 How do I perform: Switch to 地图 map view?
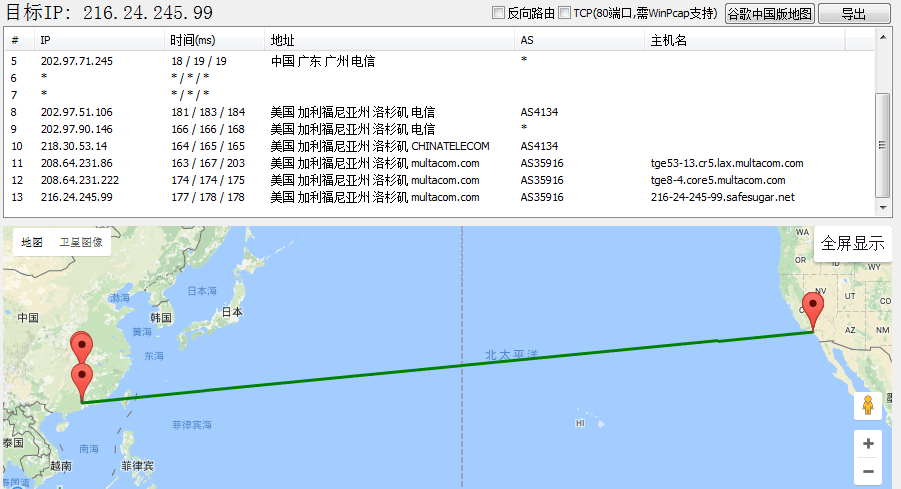pyautogui.click(x=29, y=242)
